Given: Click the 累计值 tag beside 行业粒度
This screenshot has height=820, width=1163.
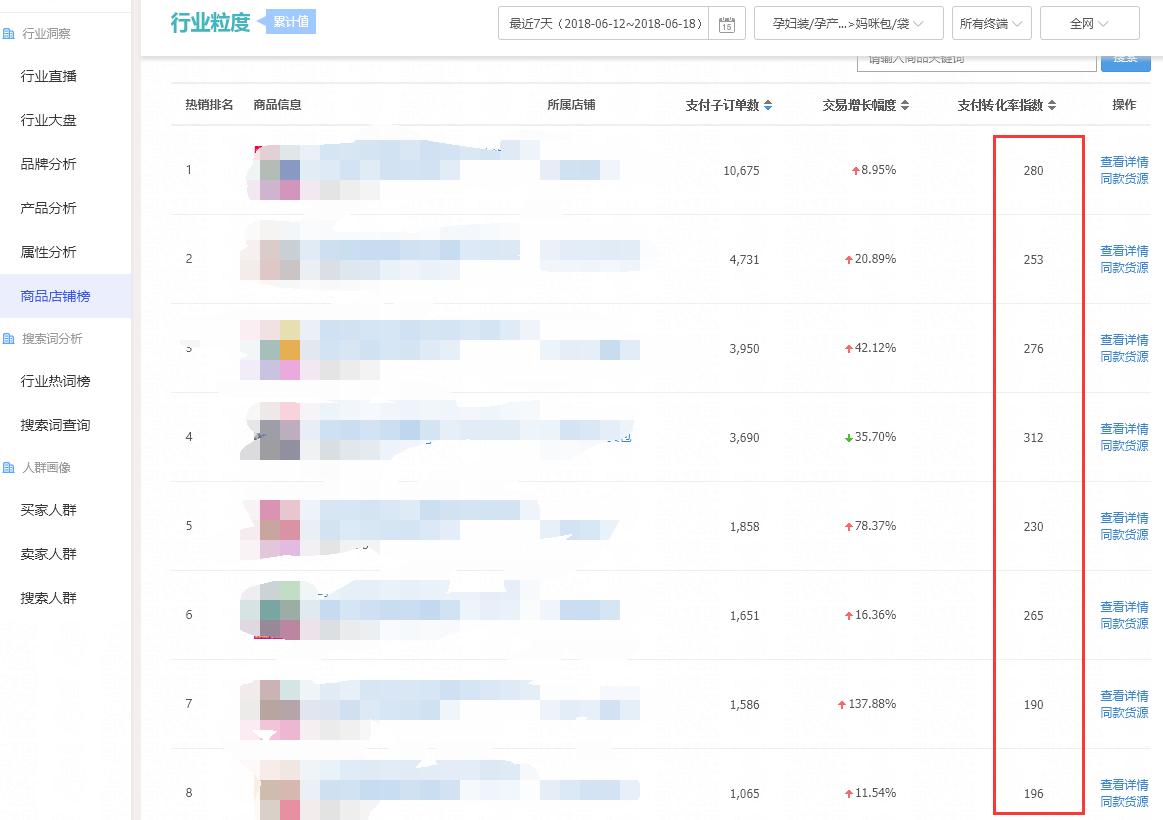Looking at the screenshot, I should pyautogui.click(x=290, y=22).
